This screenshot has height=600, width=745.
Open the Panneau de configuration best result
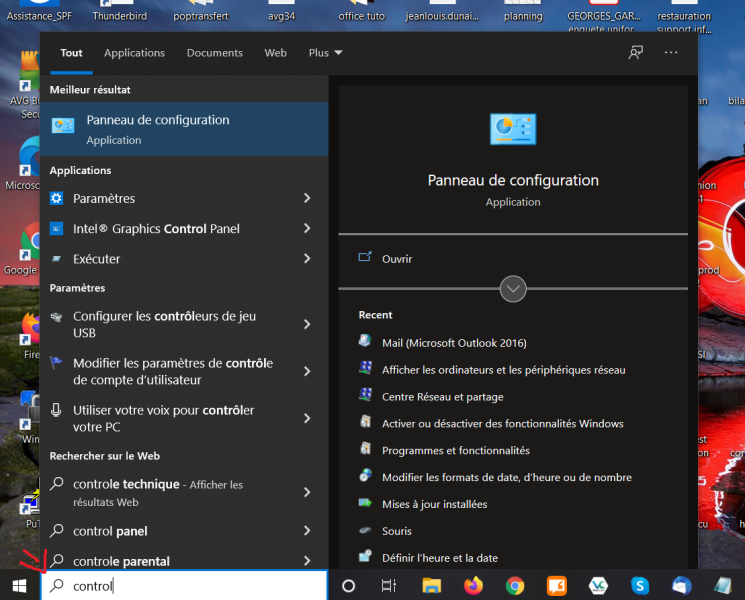pyautogui.click(x=184, y=129)
